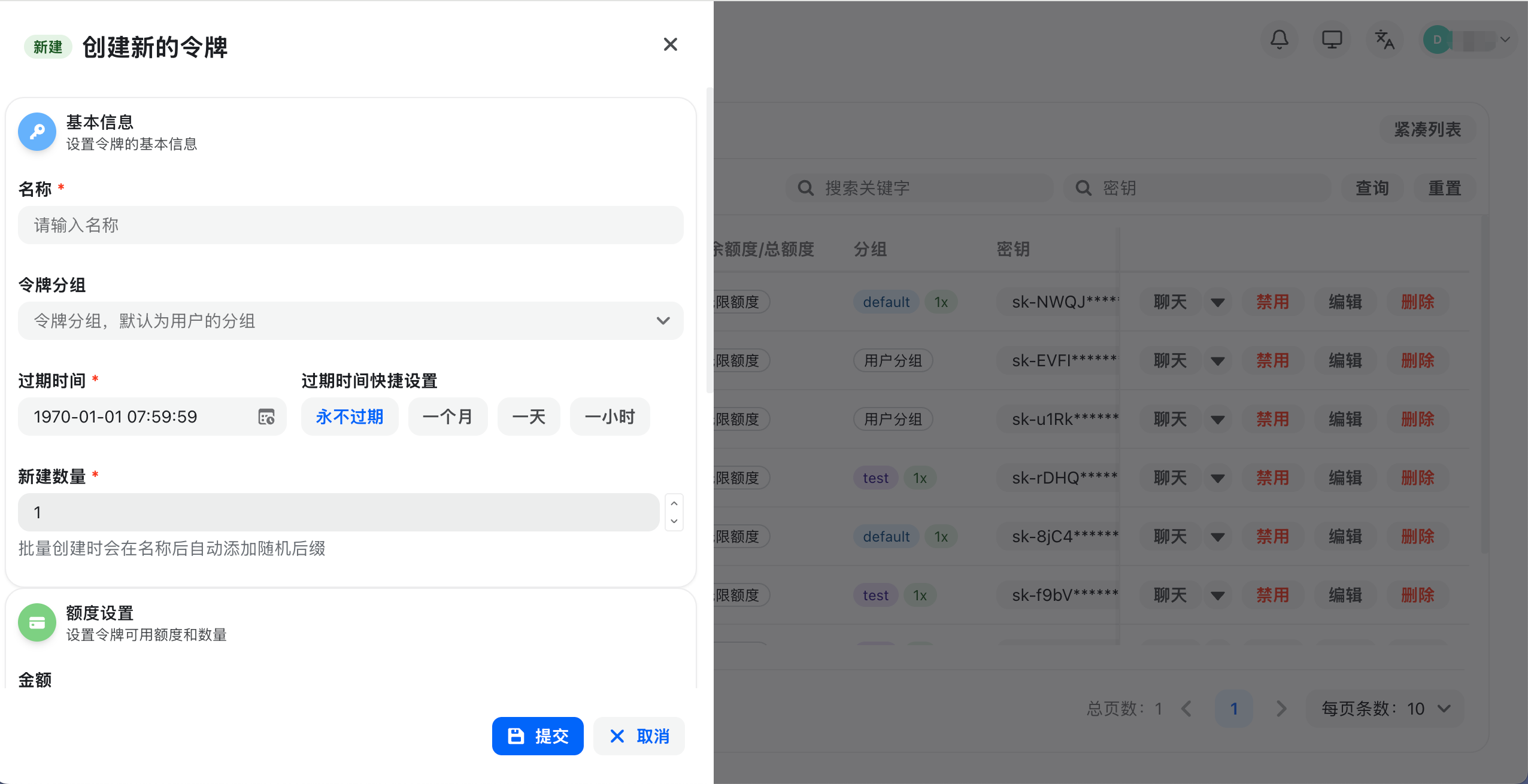Click 聊天 for sk-8jC4 token

pyautogui.click(x=1170, y=536)
